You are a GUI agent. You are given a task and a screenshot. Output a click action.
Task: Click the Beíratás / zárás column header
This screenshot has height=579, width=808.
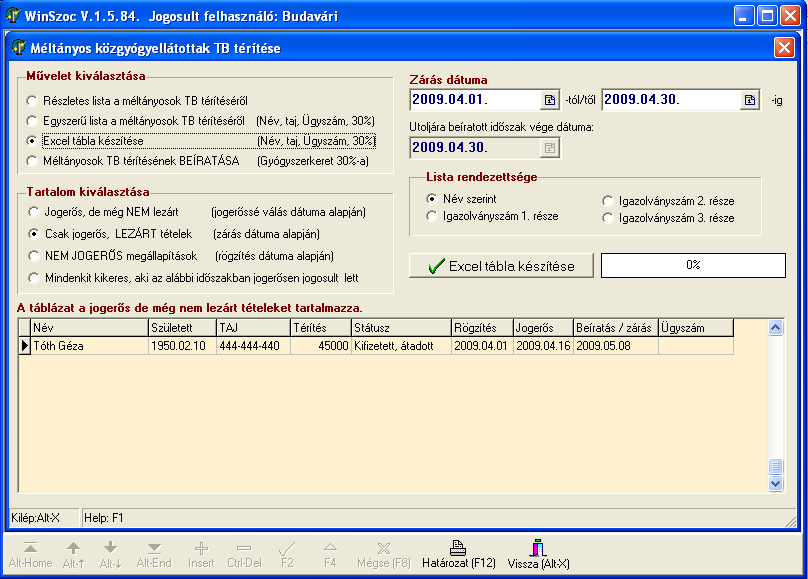pos(616,328)
